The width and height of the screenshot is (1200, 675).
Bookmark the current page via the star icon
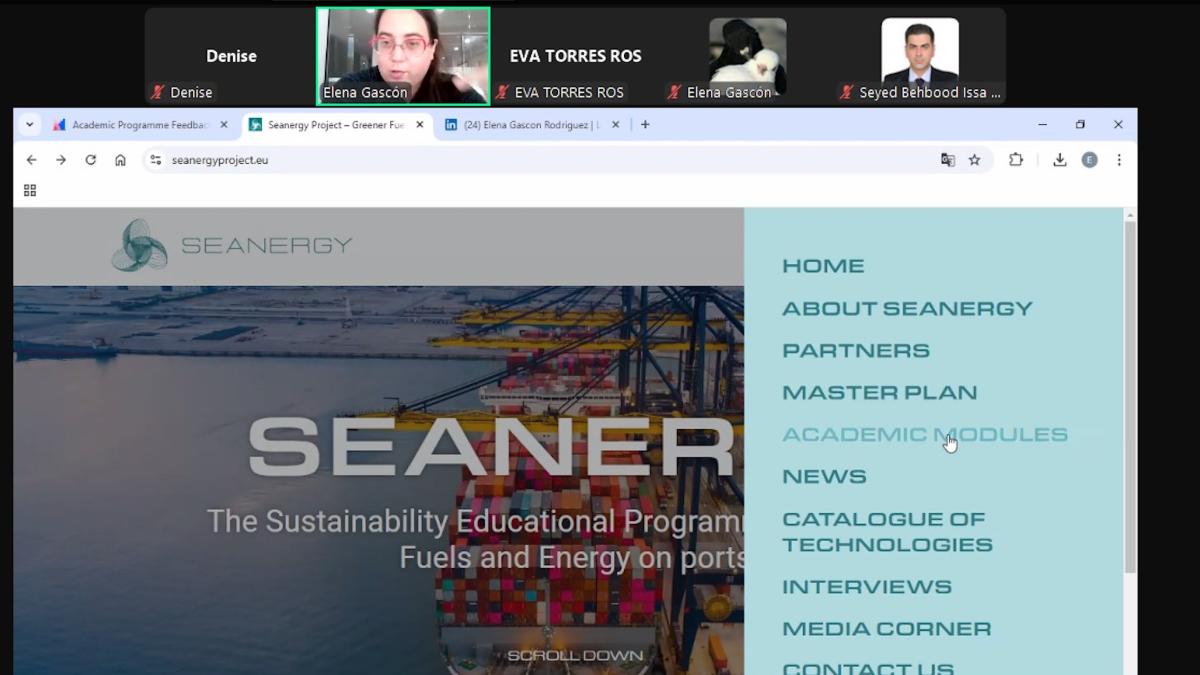click(x=975, y=159)
